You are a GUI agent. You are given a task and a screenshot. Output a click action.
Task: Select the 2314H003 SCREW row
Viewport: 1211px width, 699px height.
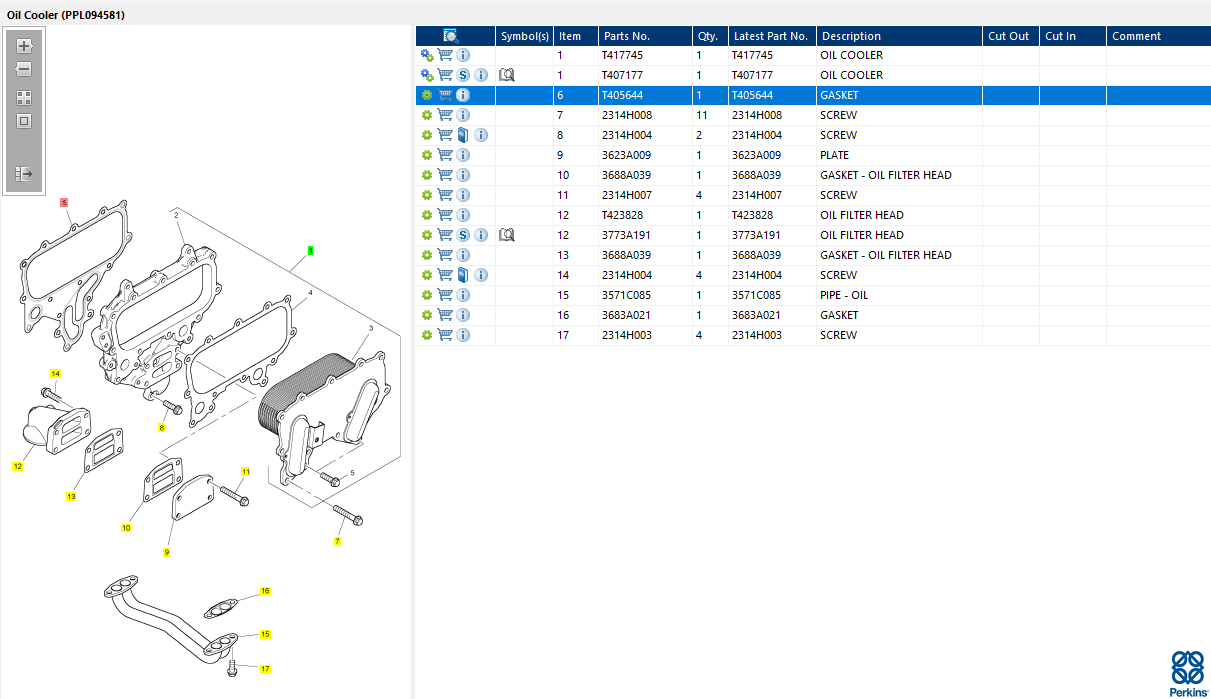813,335
